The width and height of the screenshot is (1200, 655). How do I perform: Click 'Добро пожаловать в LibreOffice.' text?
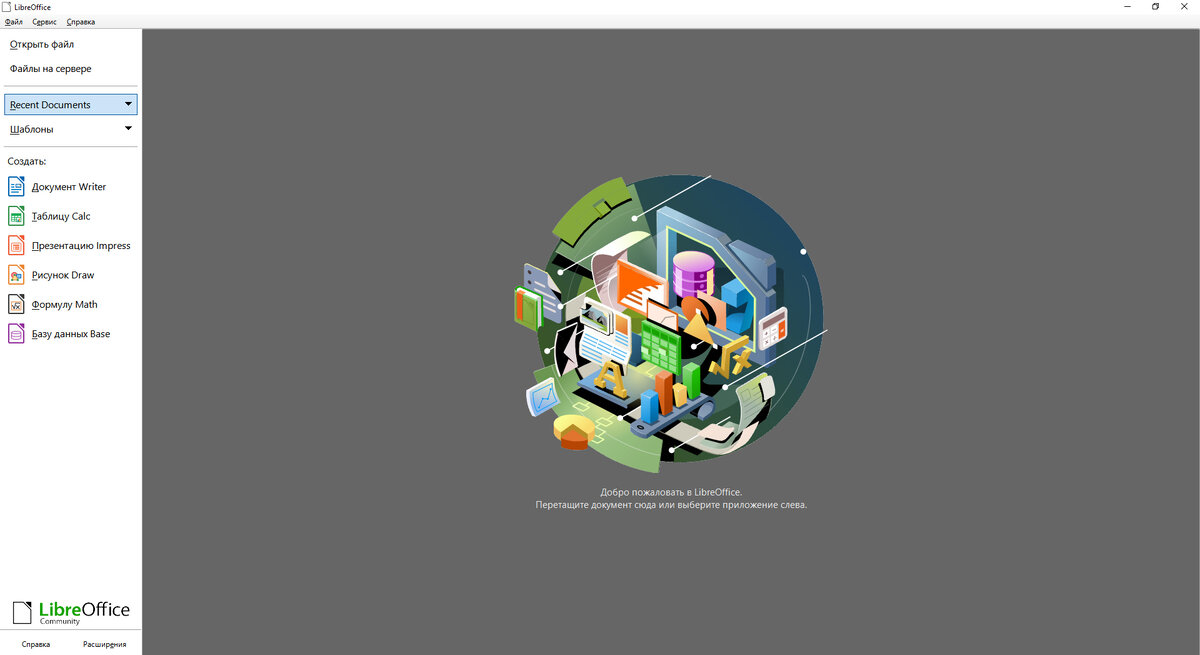pyautogui.click(x=671, y=492)
